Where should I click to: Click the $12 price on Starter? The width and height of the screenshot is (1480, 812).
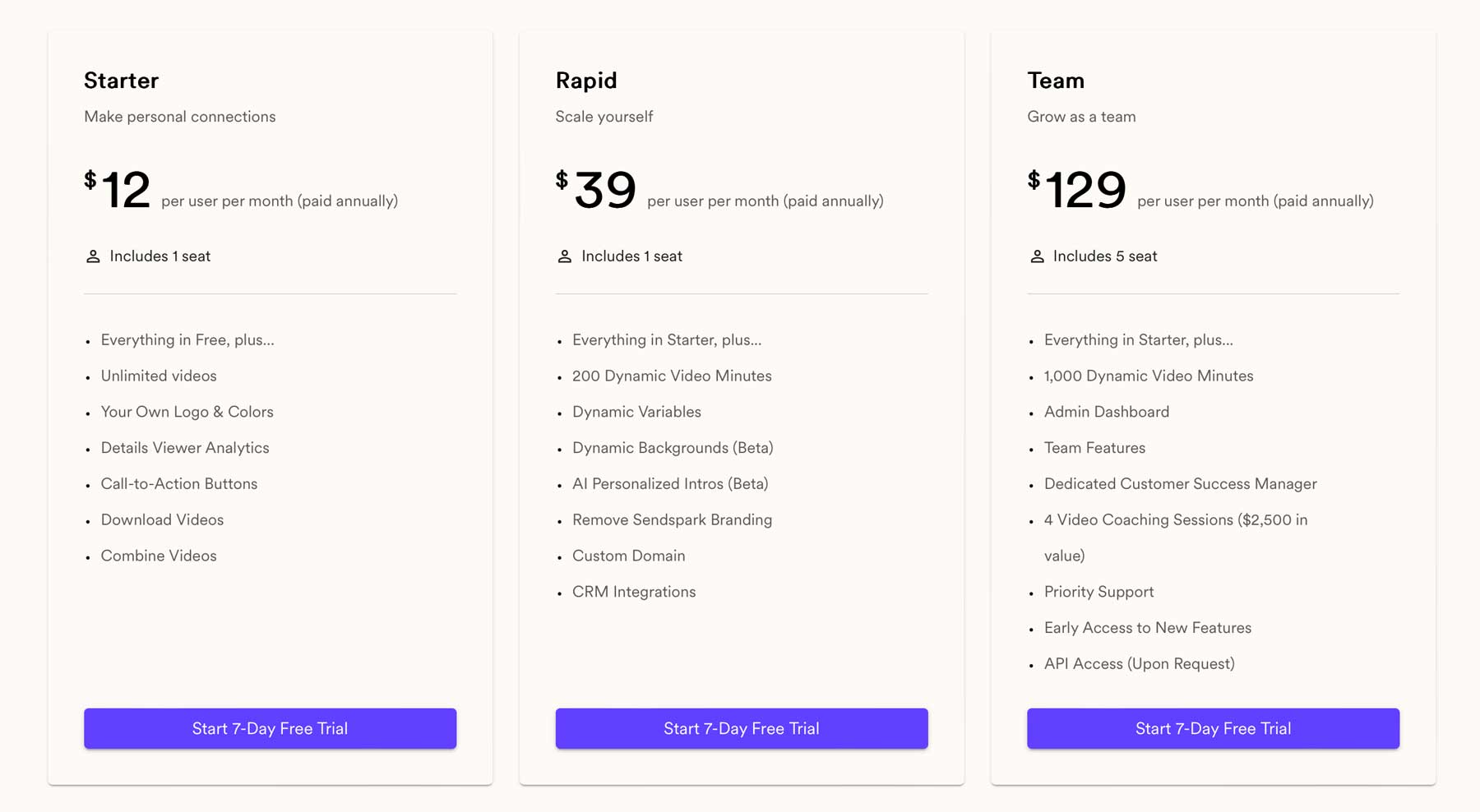[x=120, y=191]
